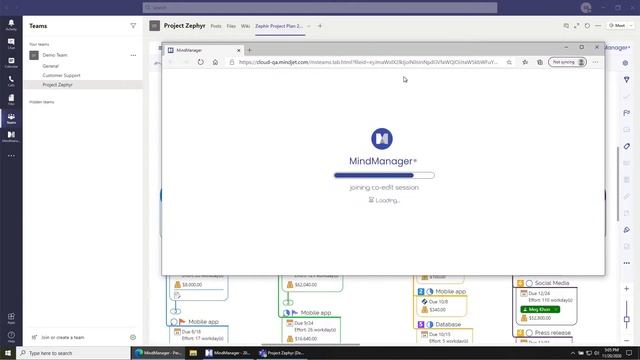640x360 pixels.
Task: Open Database topic in map
Action: (x=448, y=324)
